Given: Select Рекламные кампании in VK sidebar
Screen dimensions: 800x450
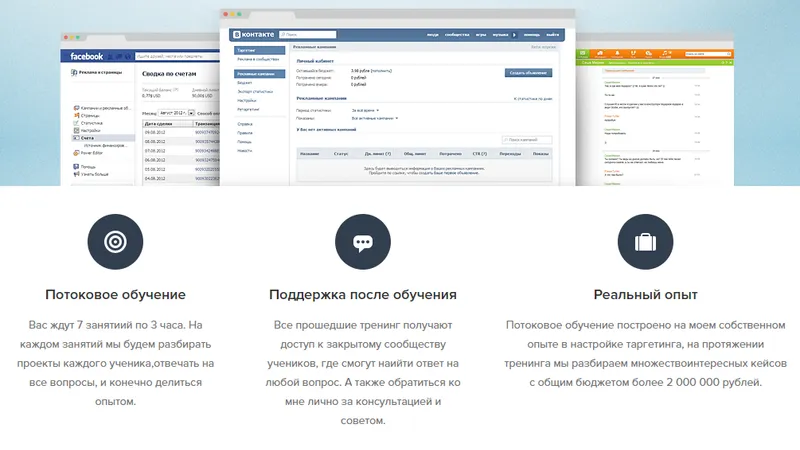Looking at the screenshot, I should coord(260,74).
